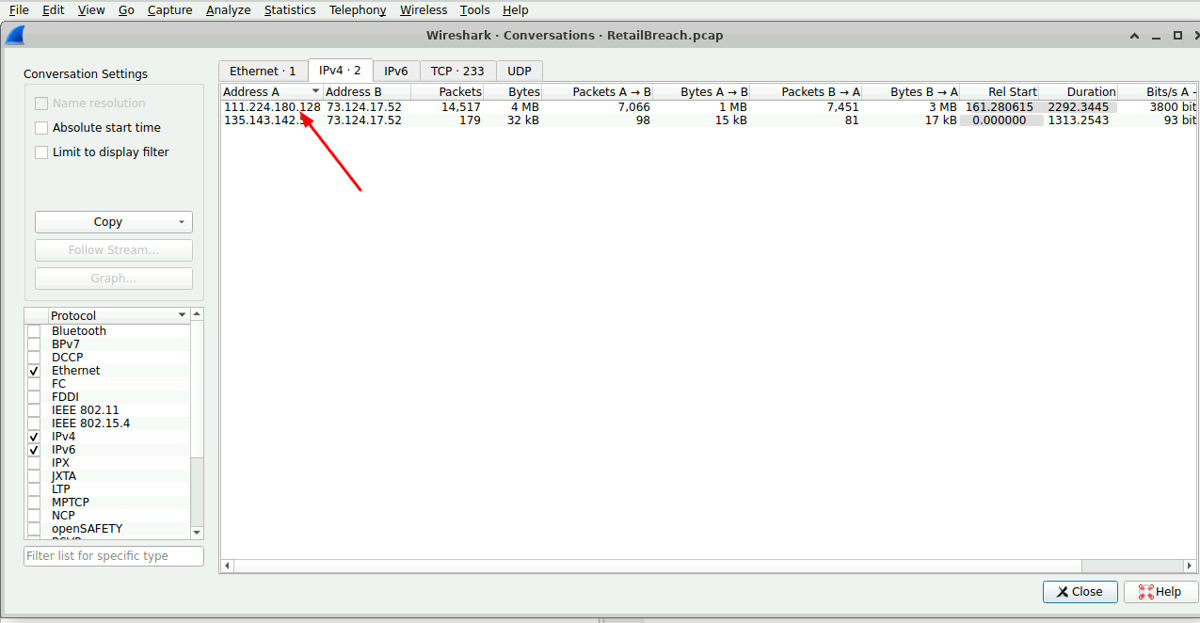The height and width of the screenshot is (623, 1200).
Task: Click table horizontal scroll right arrow
Action: tap(1191, 566)
